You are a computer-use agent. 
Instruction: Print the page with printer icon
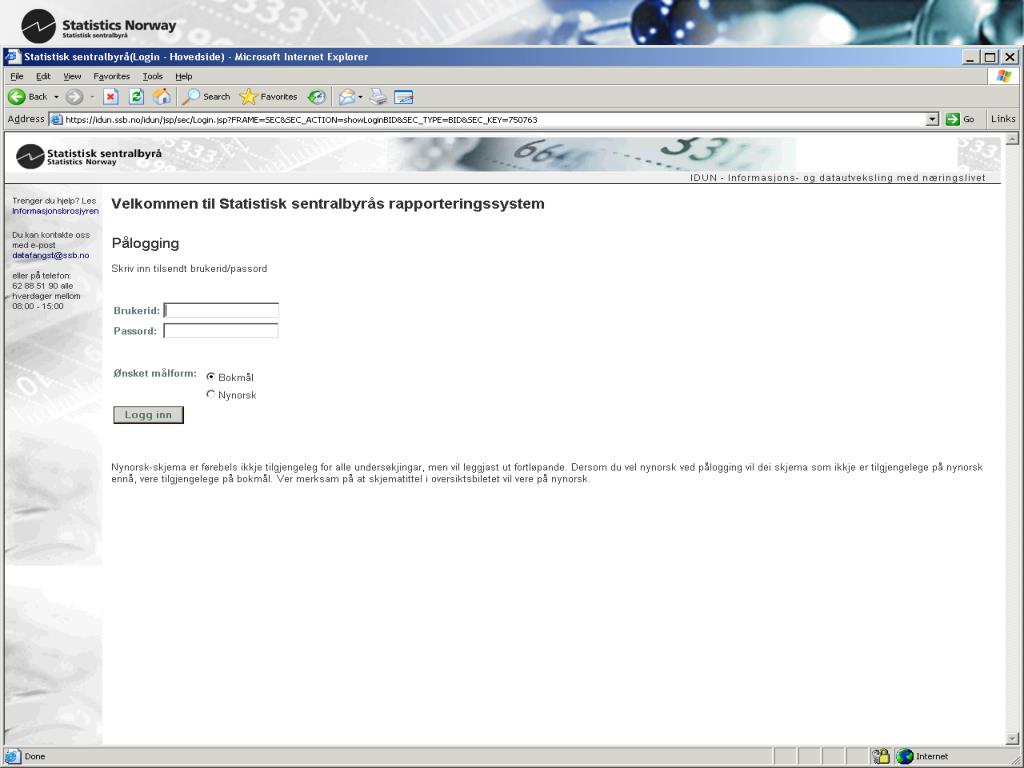click(378, 97)
